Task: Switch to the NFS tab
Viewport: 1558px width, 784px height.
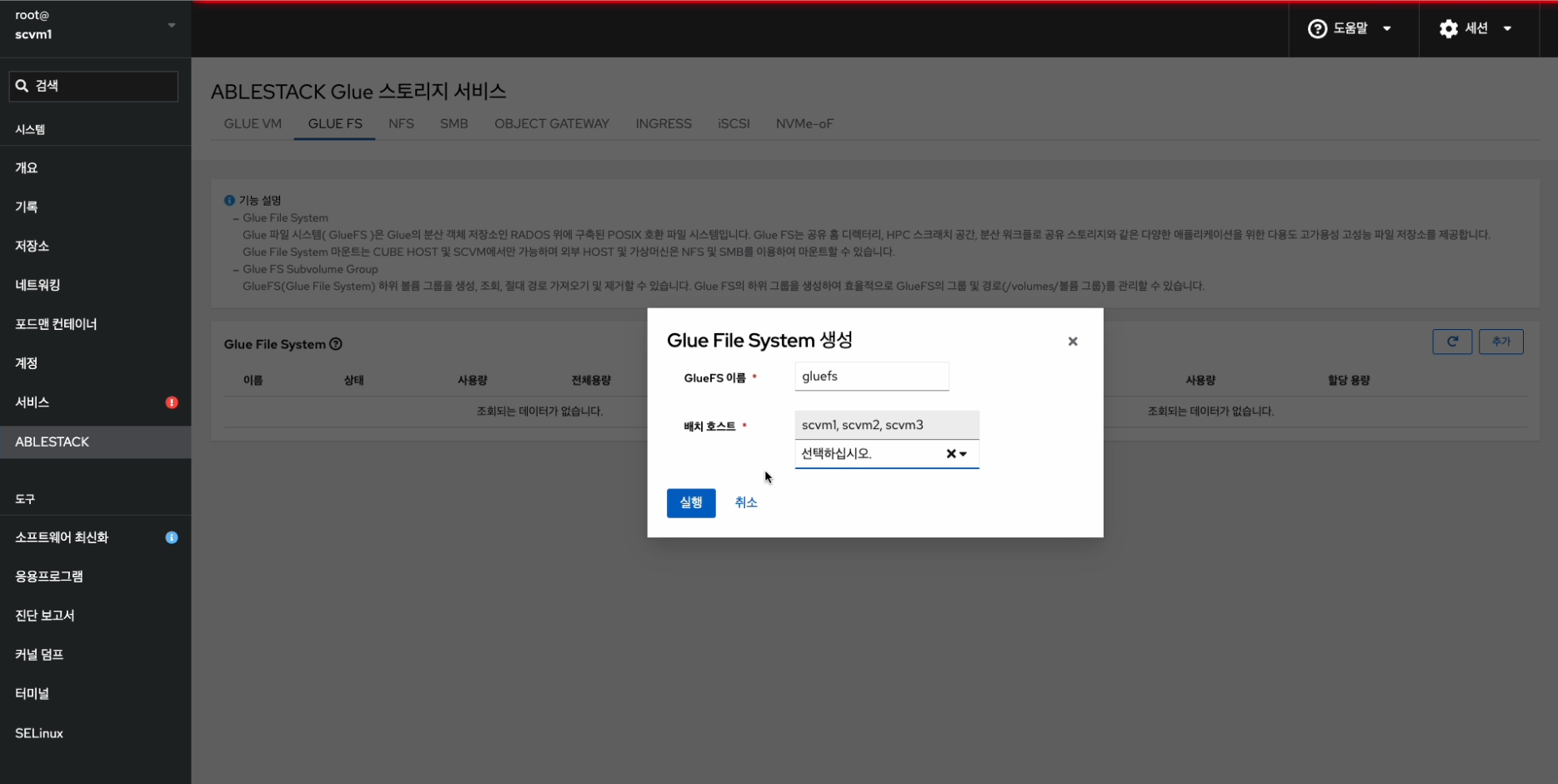Action: click(x=401, y=124)
